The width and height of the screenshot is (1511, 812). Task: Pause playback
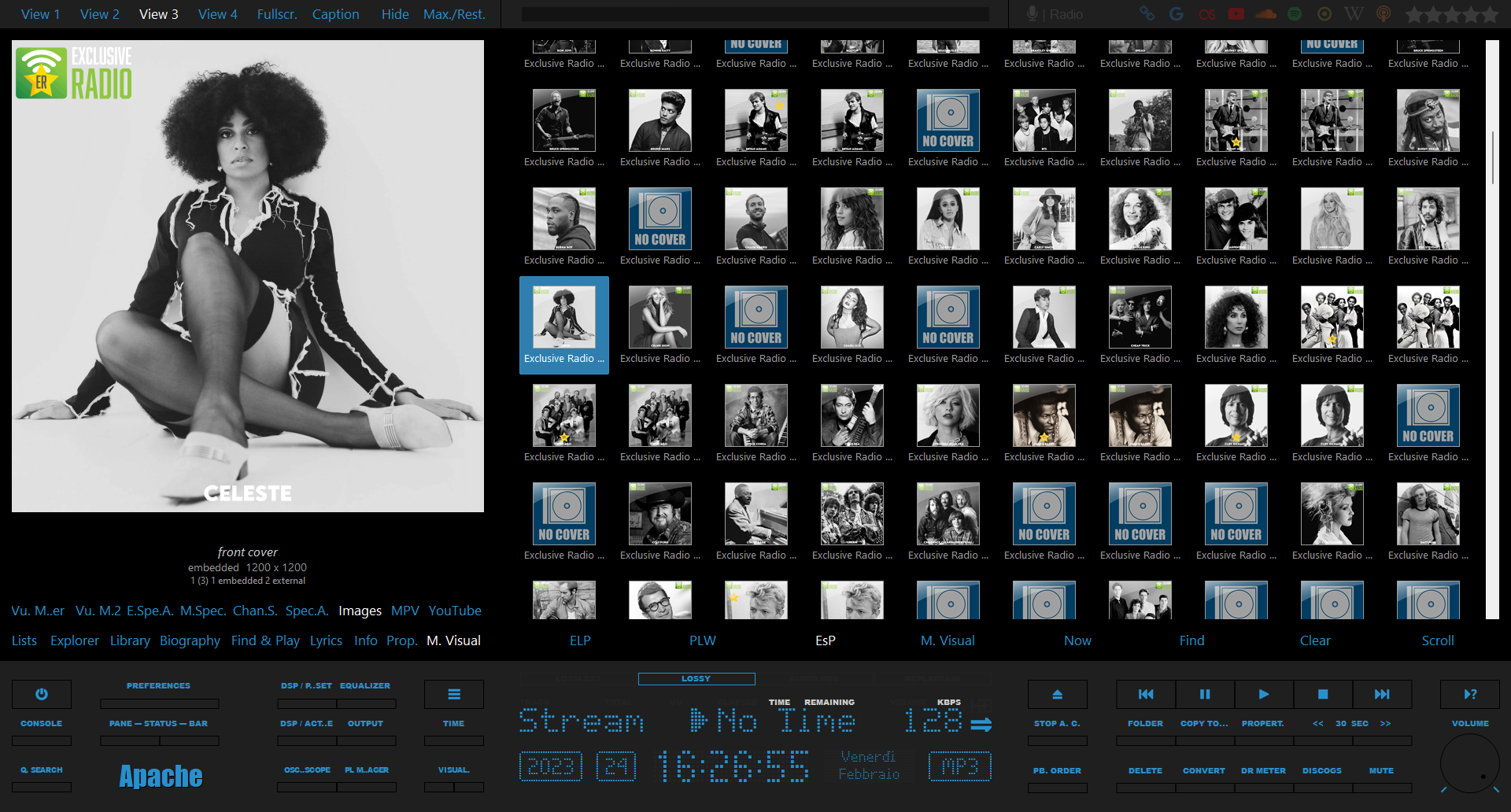1205,694
